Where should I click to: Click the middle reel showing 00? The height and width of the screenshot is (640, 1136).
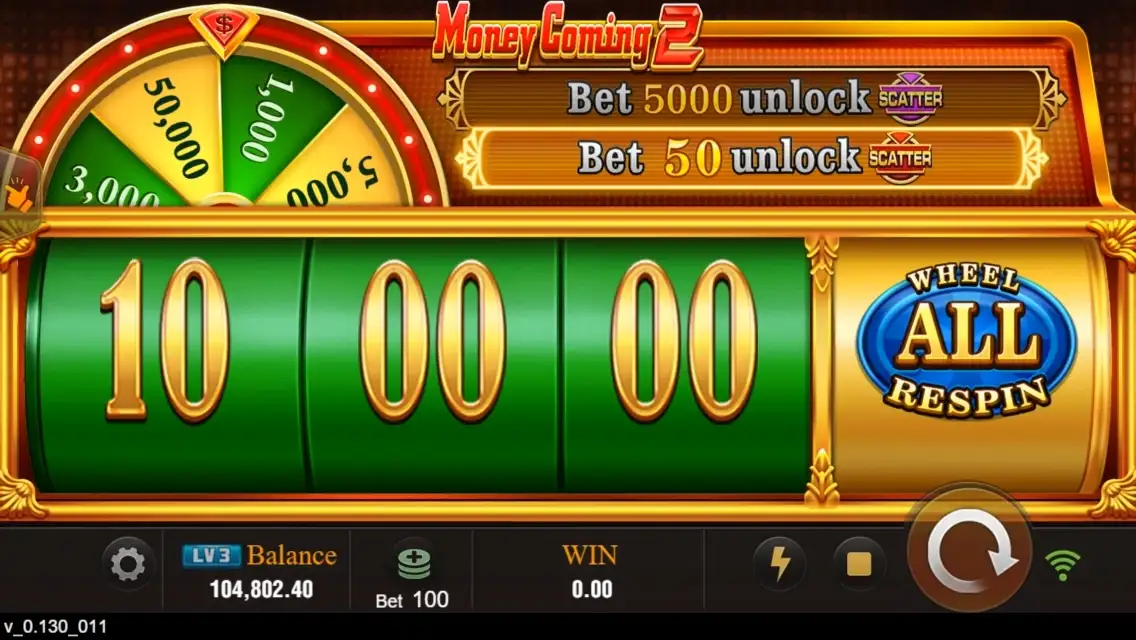433,366
